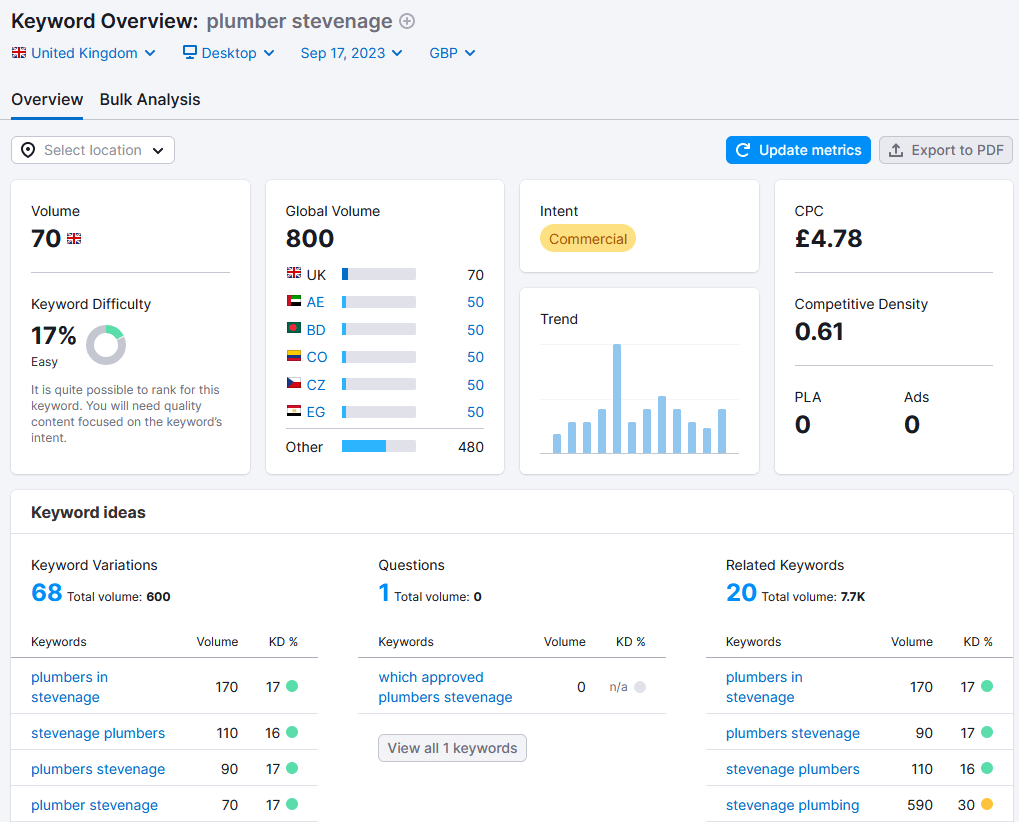Screen dimensions: 1019x822
Task: Select the Overview tab
Action: click(47, 100)
